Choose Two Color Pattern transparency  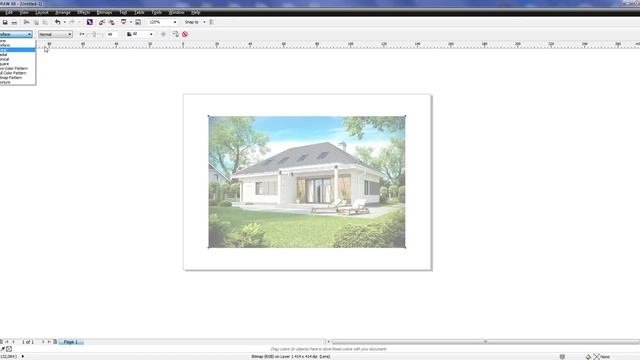[18, 69]
